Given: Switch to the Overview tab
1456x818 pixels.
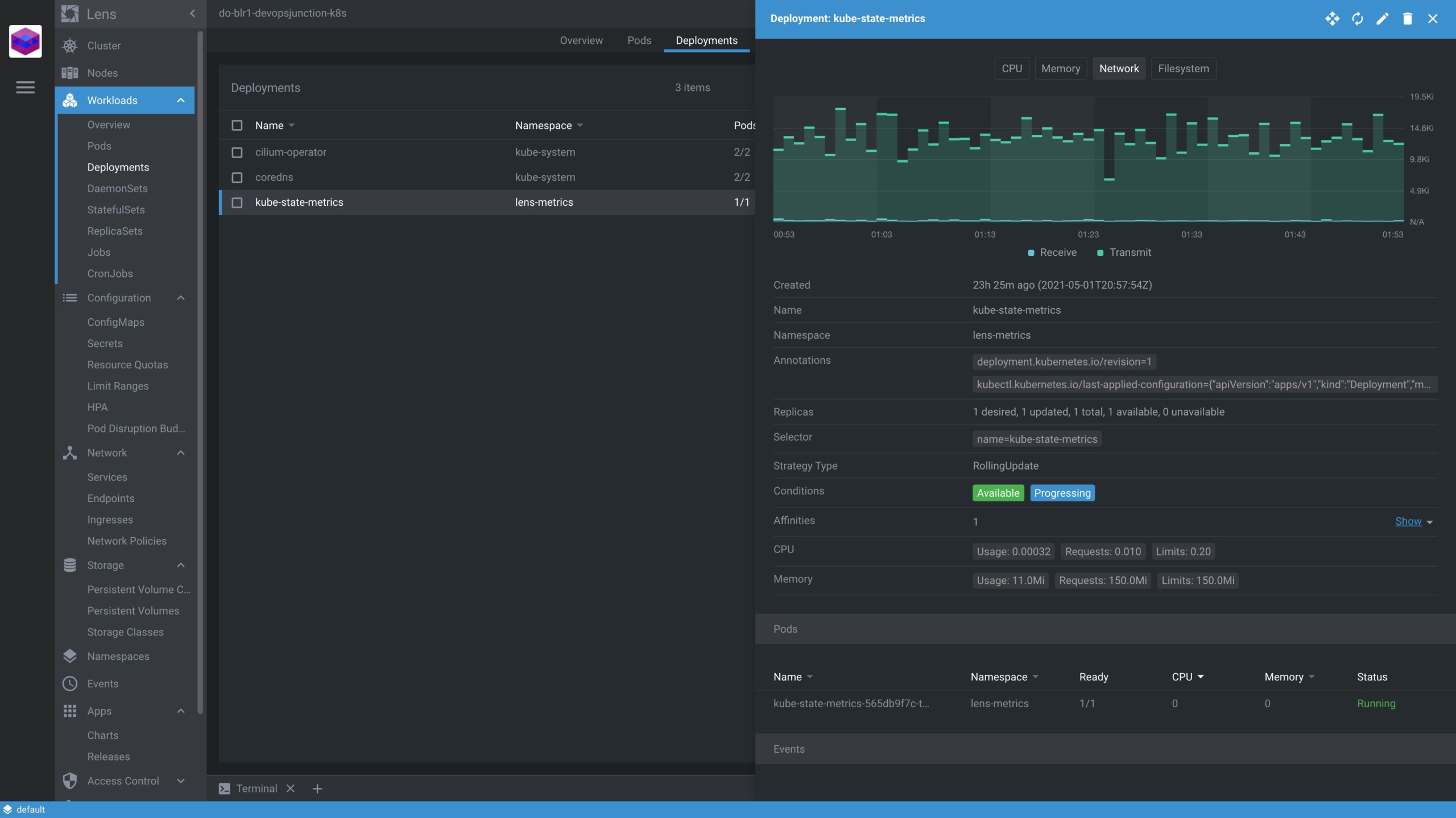Looking at the screenshot, I should point(581,40).
